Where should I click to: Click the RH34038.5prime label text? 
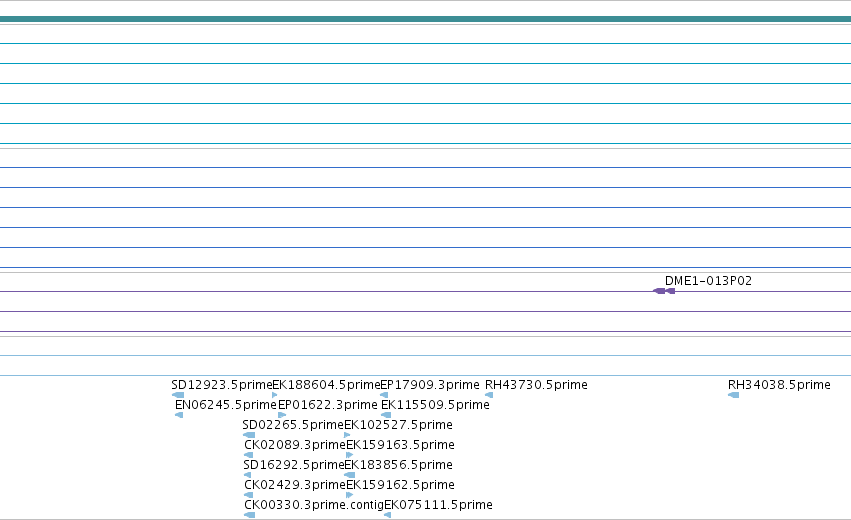tap(779, 385)
